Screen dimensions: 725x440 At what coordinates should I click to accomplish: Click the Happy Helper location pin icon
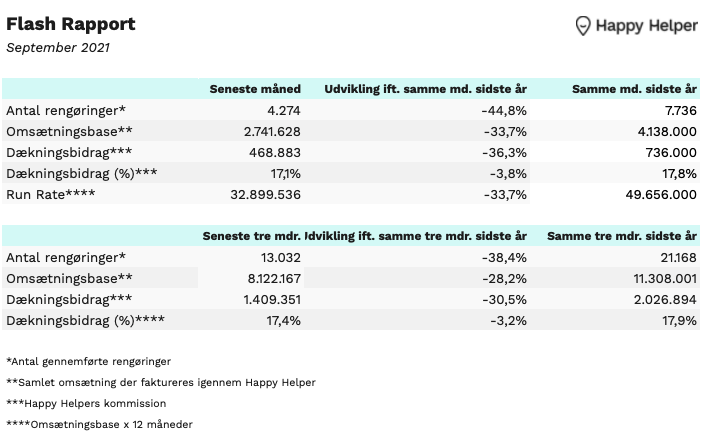tap(583, 26)
